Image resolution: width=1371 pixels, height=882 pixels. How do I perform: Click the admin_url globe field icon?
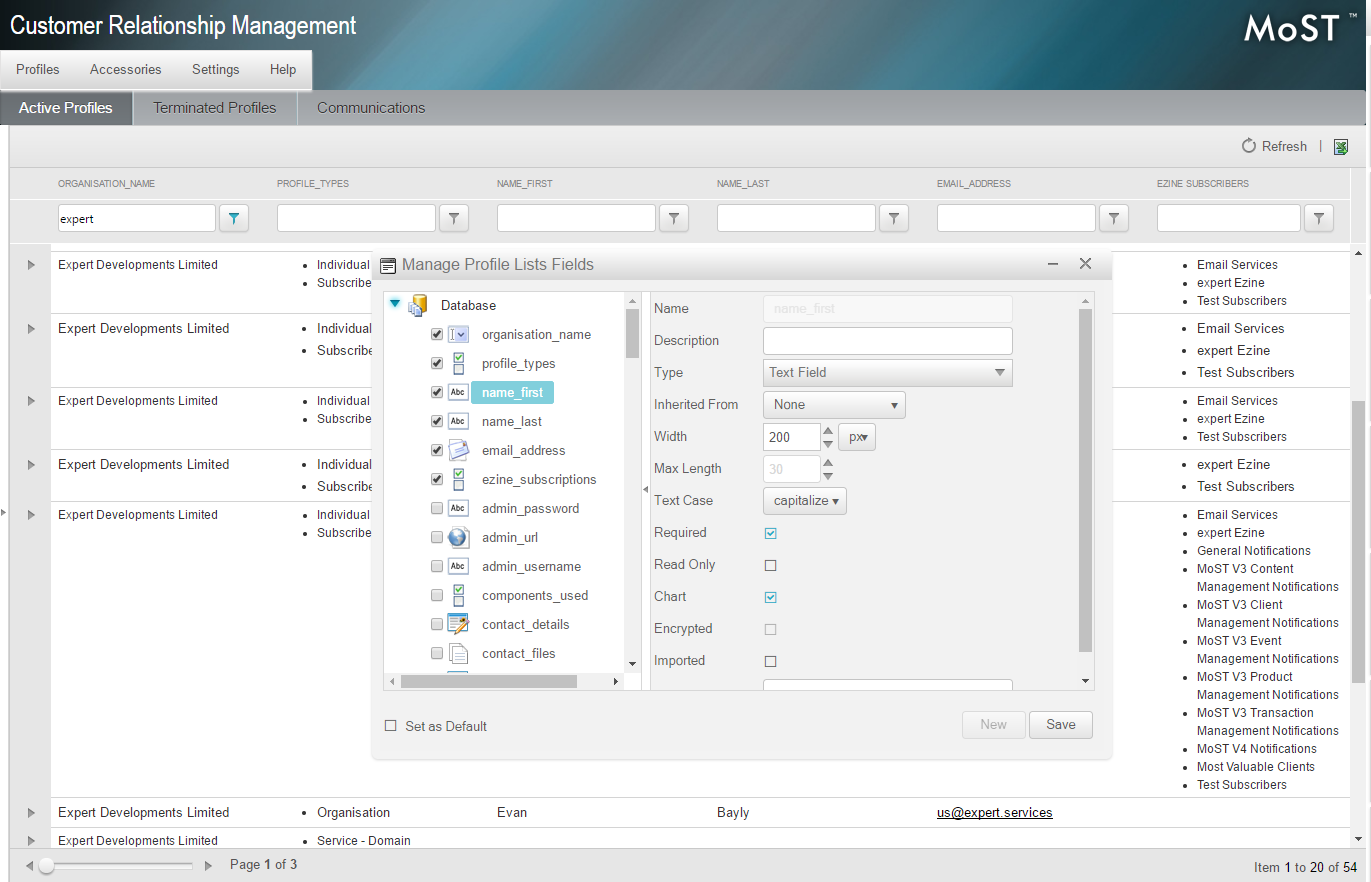click(x=458, y=537)
